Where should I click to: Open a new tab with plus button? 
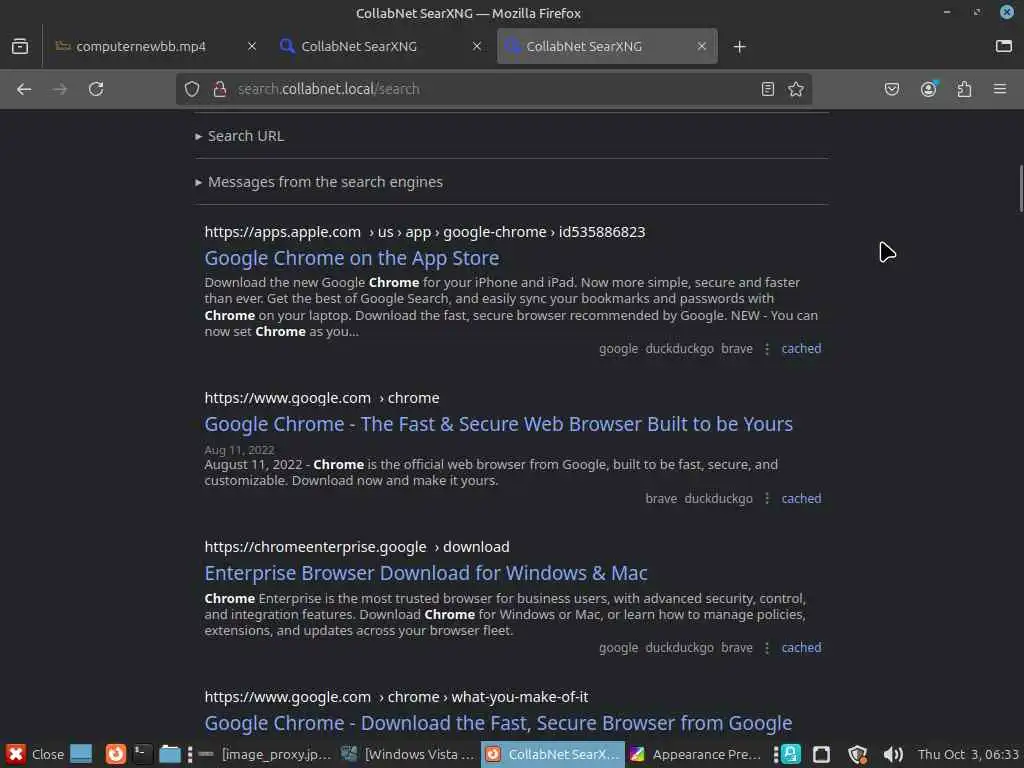point(739,46)
